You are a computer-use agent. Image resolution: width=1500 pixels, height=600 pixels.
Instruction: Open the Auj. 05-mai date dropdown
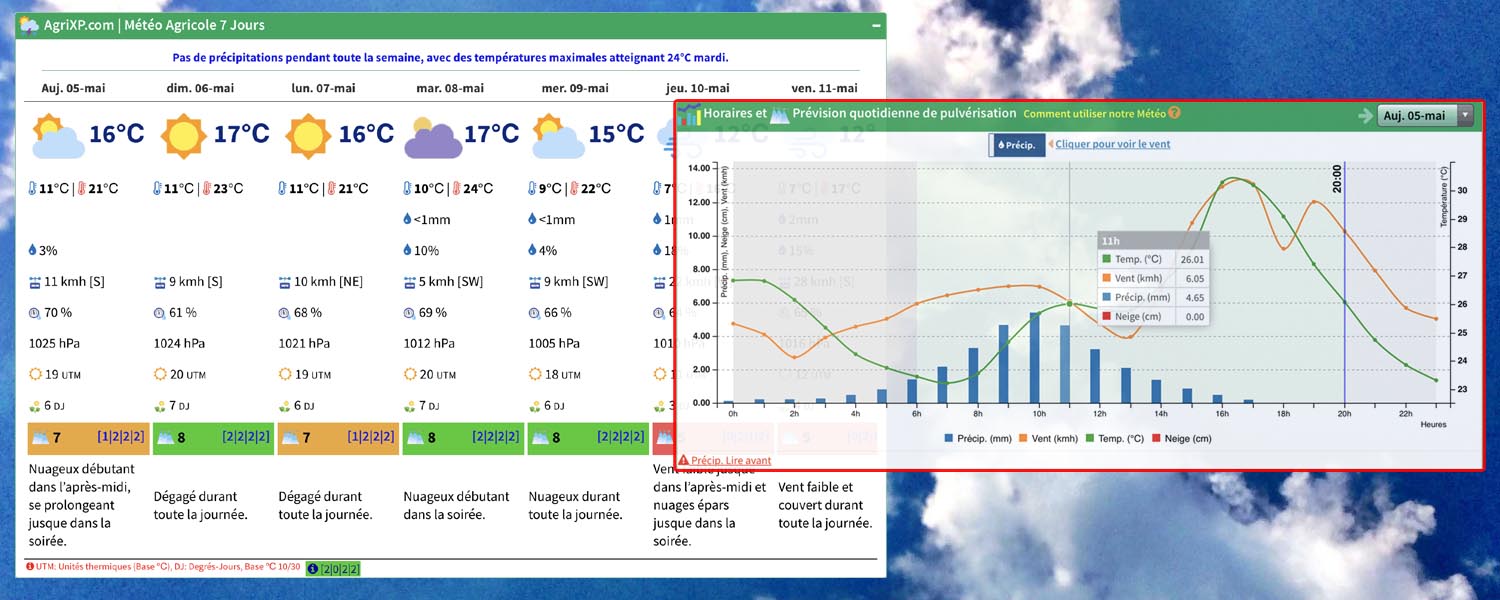1424,115
